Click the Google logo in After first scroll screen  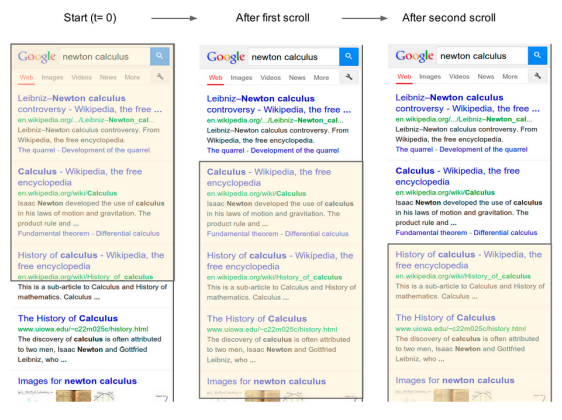click(226, 57)
